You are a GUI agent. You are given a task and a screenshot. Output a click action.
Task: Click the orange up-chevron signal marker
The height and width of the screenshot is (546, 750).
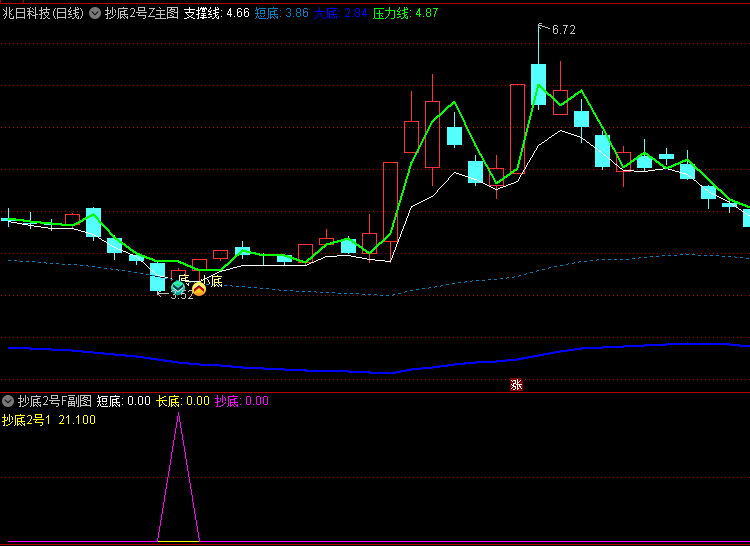pyautogui.click(x=199, y=289)
